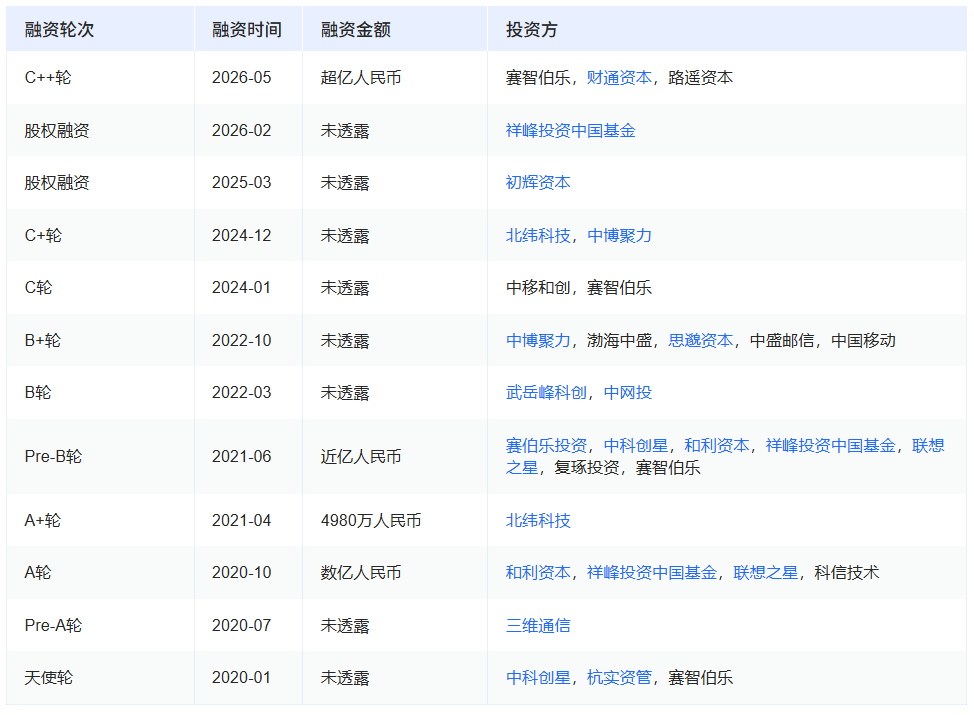Viewport: 974px width, 715px height.
Task: Open 联想之星 link in Pre-B轮 row
Action: pyautogui.click(x=928, y=445)
